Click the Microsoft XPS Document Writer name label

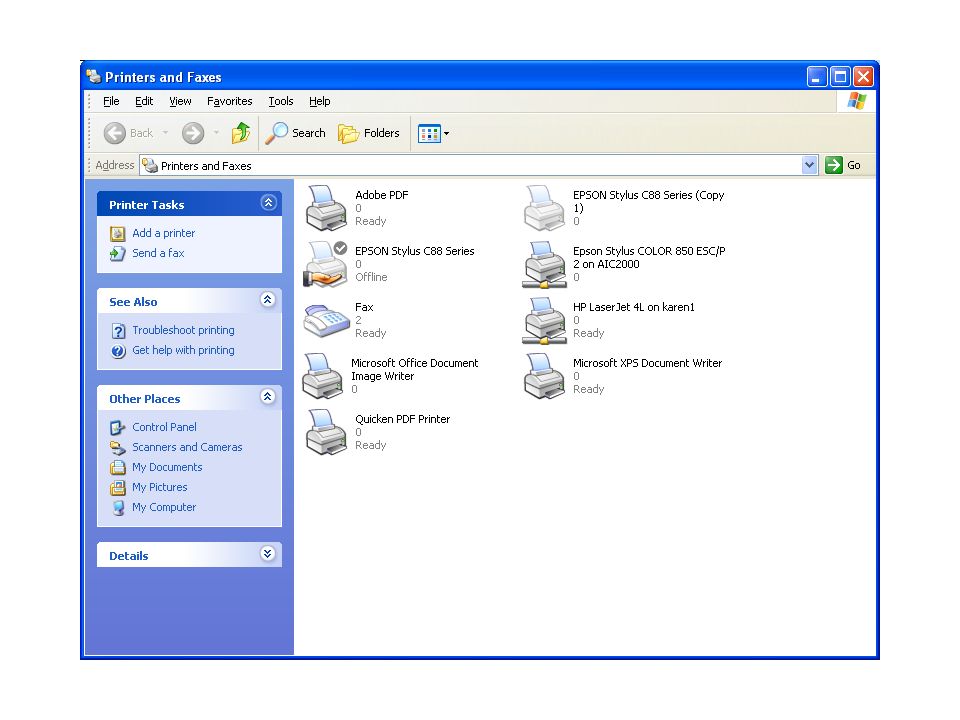coord(647,364)
